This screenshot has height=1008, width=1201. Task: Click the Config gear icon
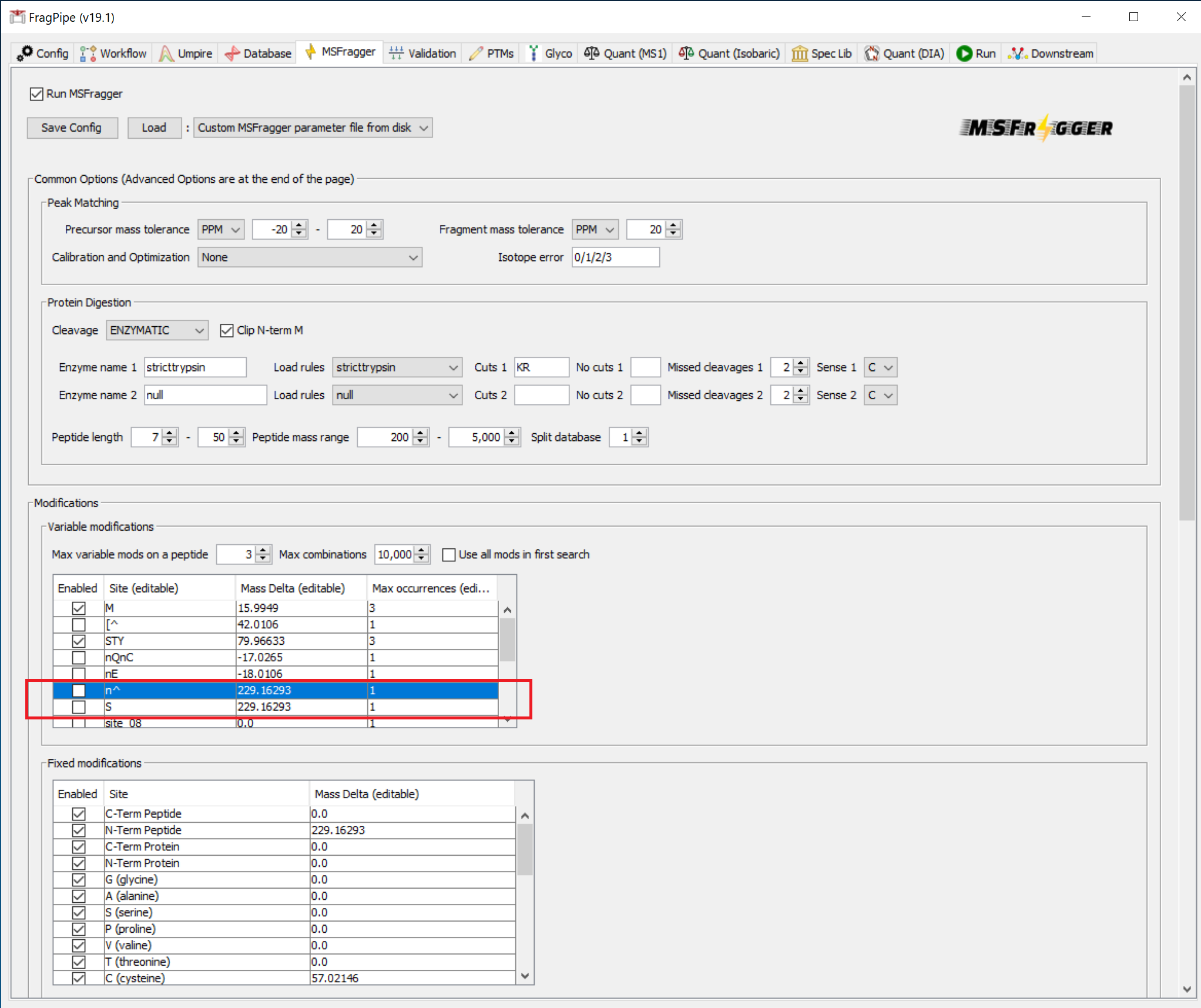(25, 53)
